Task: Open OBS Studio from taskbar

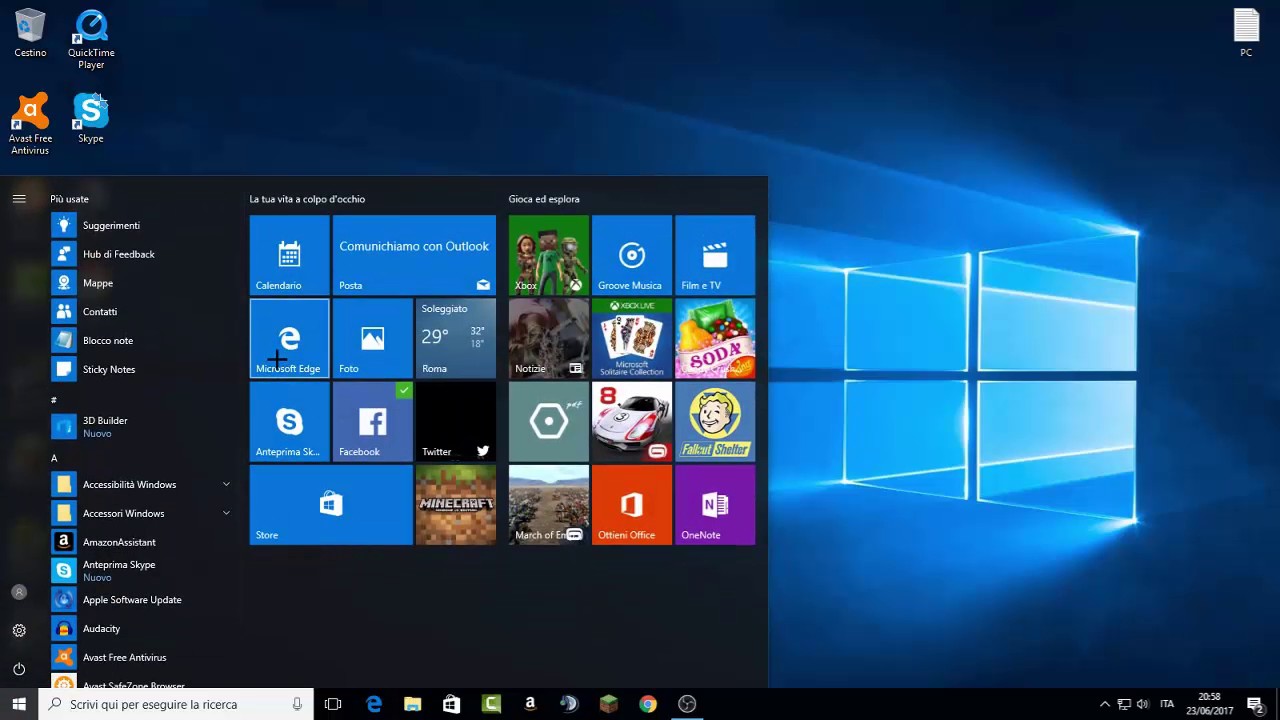Action: [687, 704]
